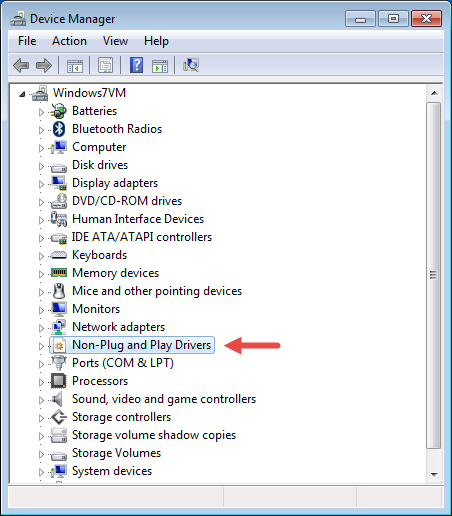The width and height of the screenshot is (452, 516).
Task: Expand the Monitors node
Action: 41,310
